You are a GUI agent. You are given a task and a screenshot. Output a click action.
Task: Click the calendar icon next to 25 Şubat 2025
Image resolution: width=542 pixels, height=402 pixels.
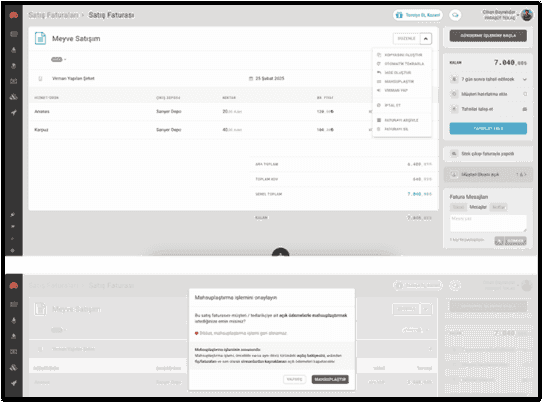coord(251,78)
